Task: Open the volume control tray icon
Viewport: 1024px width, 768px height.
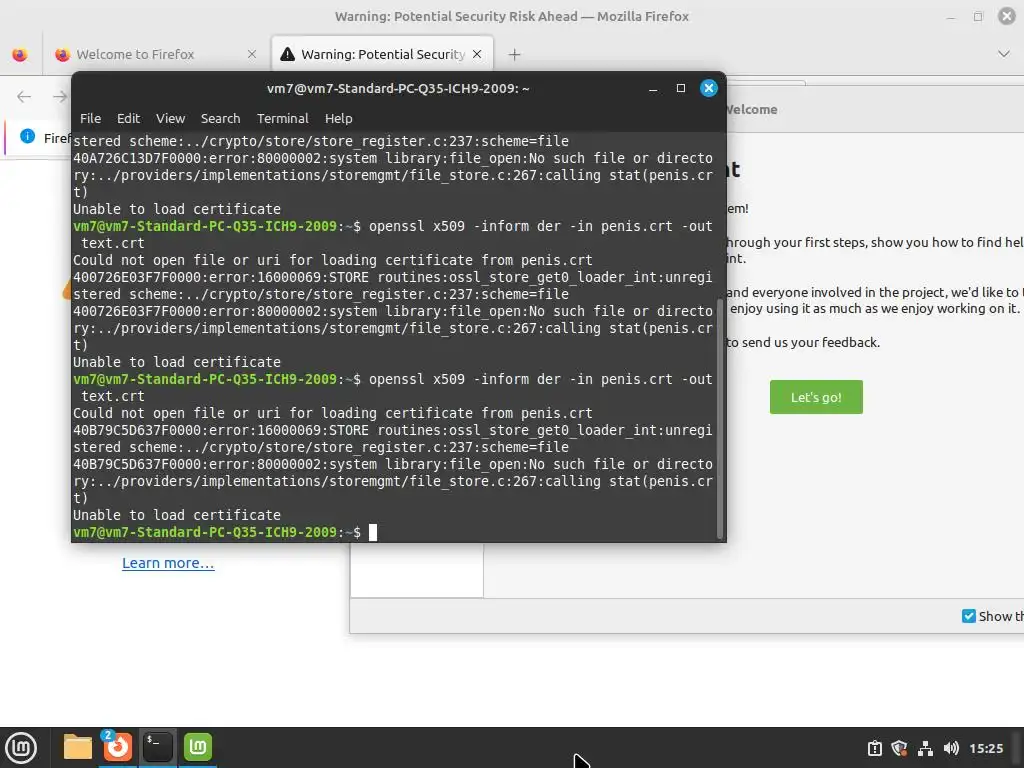Action: point(951,748)
